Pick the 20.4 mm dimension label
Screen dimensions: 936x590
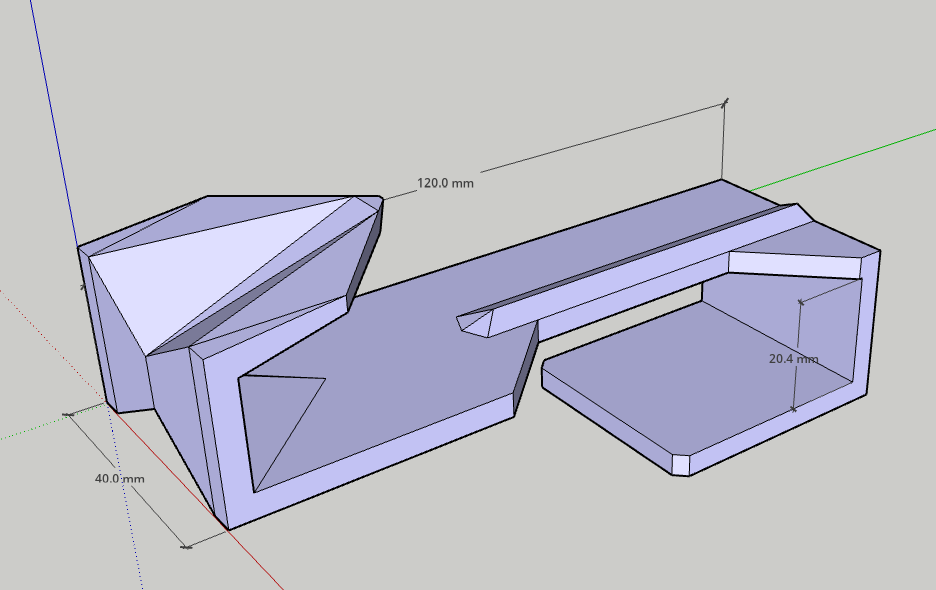coord(793,359)
